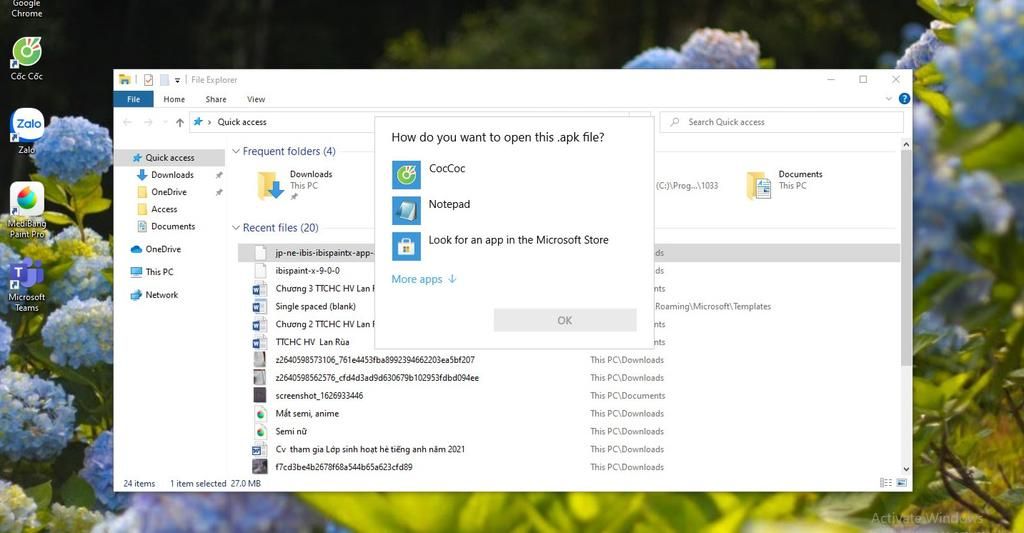
Task: Open the View ribbon tab
Action: pyautogui.click(x=256, y=99)
